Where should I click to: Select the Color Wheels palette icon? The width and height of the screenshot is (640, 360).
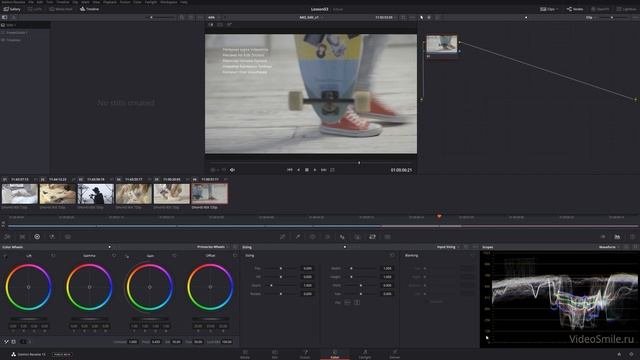pos(37,237)
